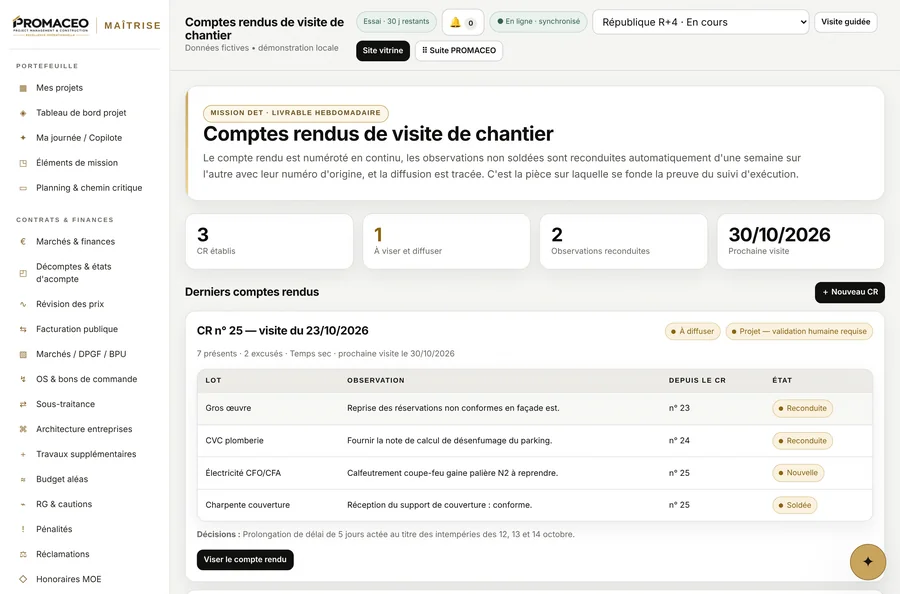Image resolution: width=900 pixels, height=594 pixels.
Task: Click the Mes projets sidebar icon
Action: point(23,88)
